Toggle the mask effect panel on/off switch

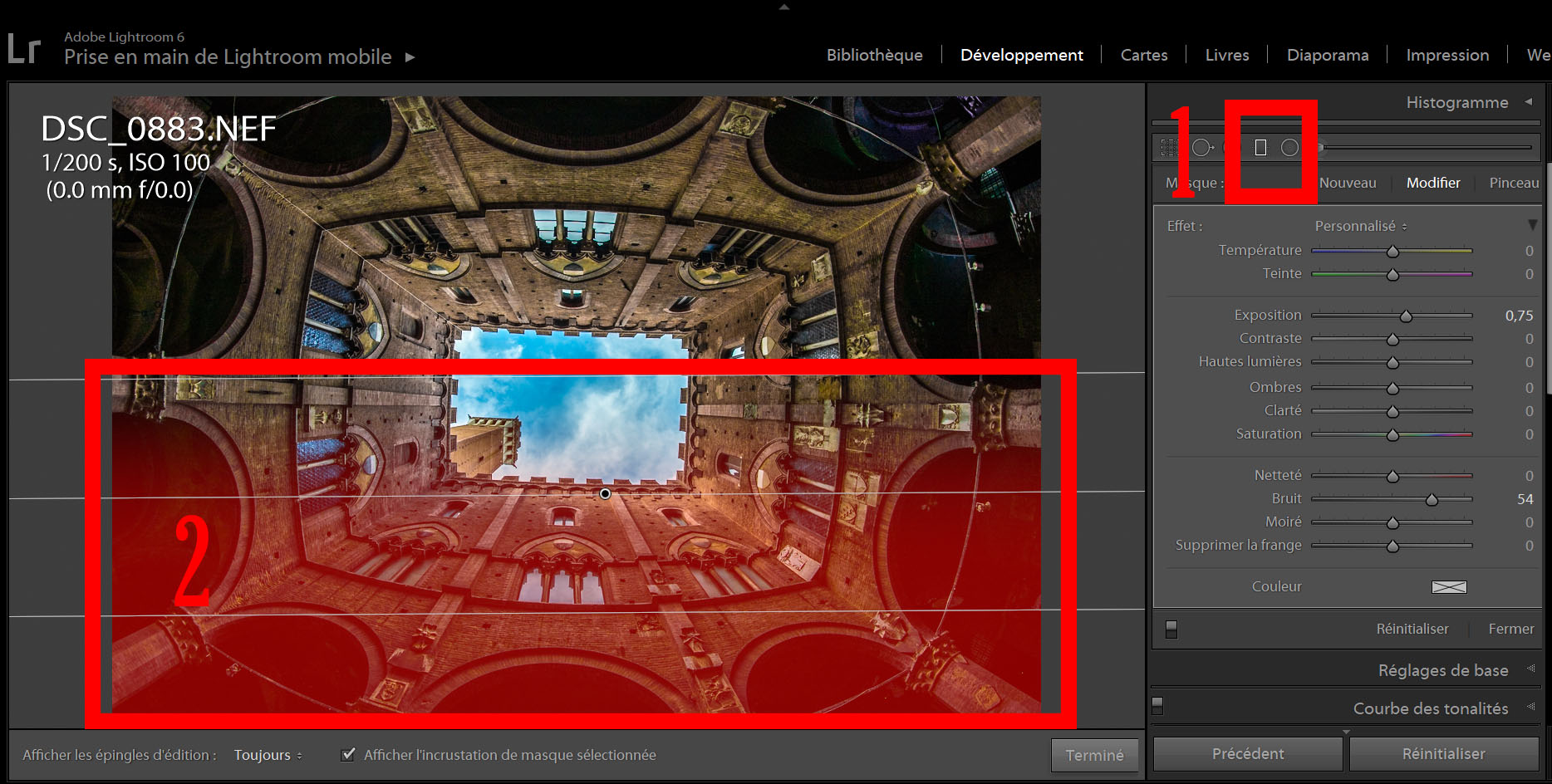tap(1171, 629)
